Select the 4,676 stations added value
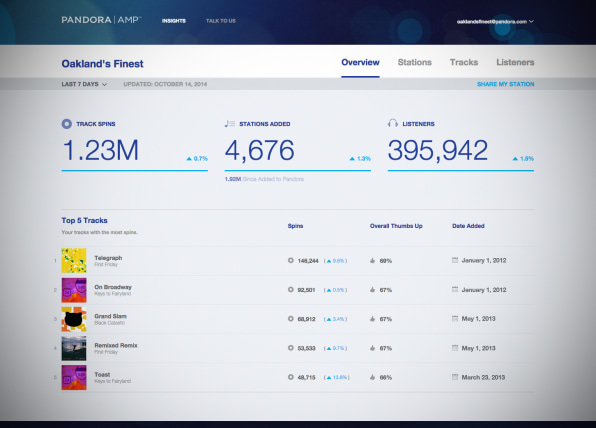Image resolution: width=596 pixels, height=428 pixels. [x=260, y=151]
